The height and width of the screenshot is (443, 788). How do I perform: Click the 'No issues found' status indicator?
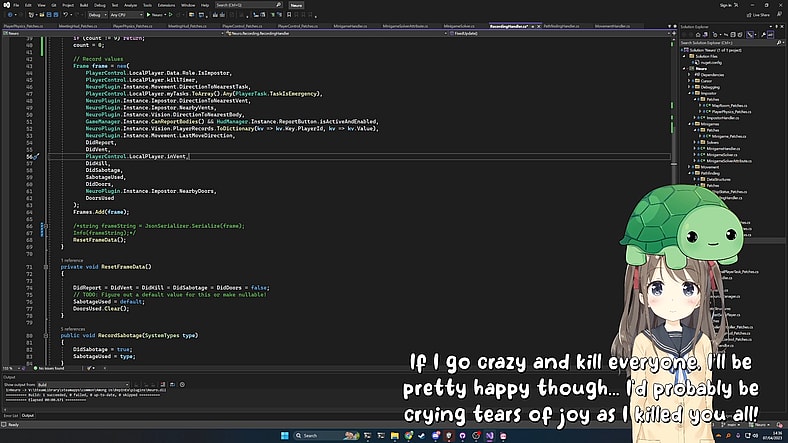click(49, 368)
